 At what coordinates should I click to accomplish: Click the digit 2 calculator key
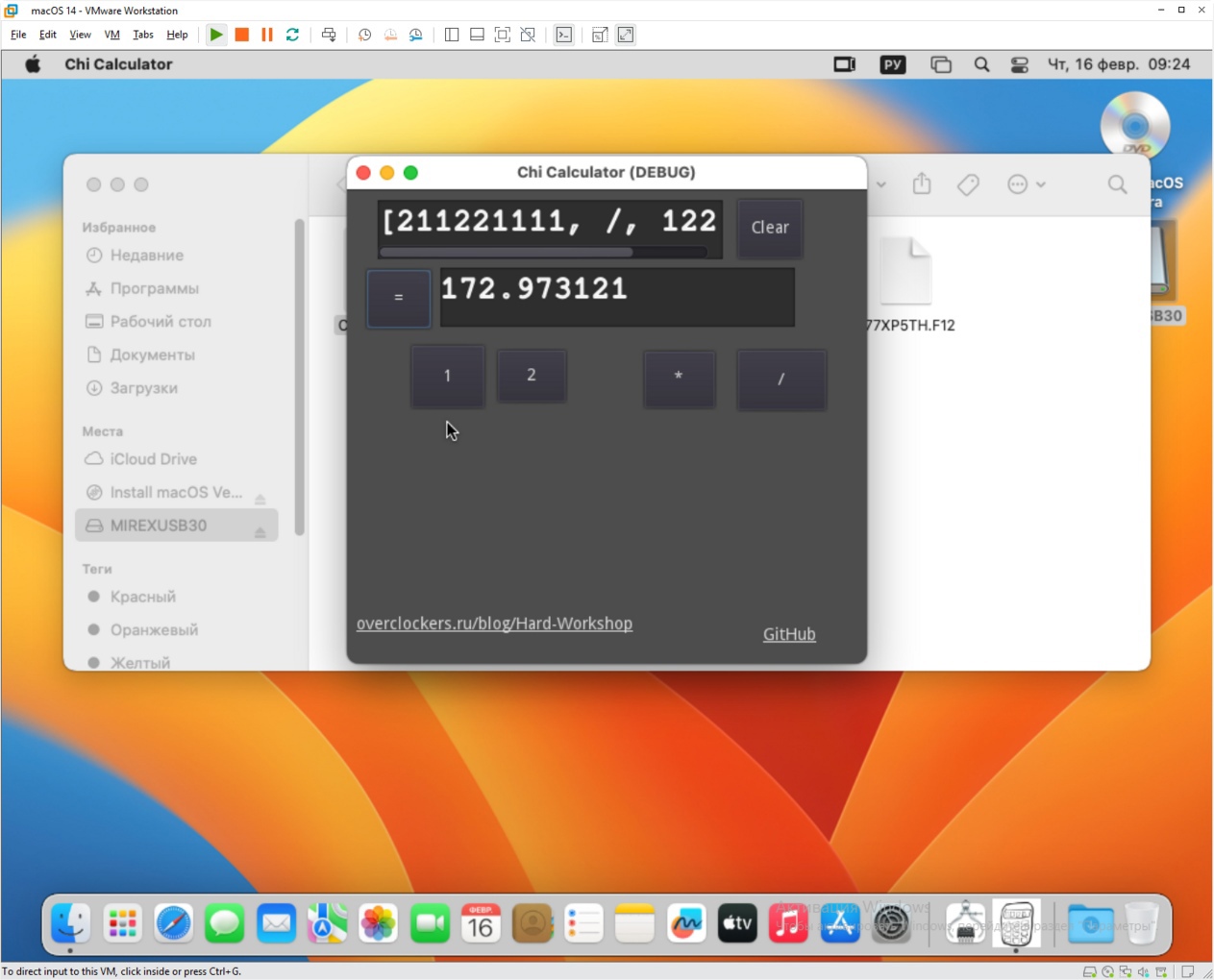(532, 375)
